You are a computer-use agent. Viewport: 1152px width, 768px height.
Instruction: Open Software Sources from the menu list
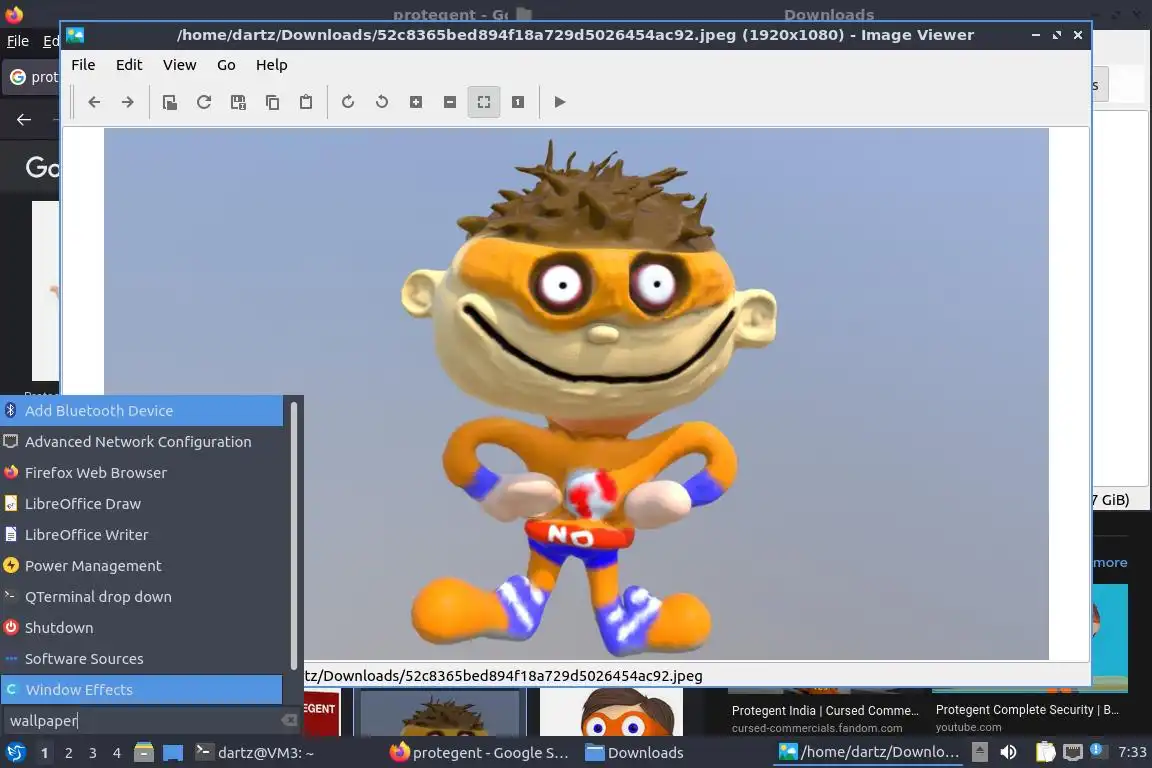pyautogui.click(x=142, y=658)
